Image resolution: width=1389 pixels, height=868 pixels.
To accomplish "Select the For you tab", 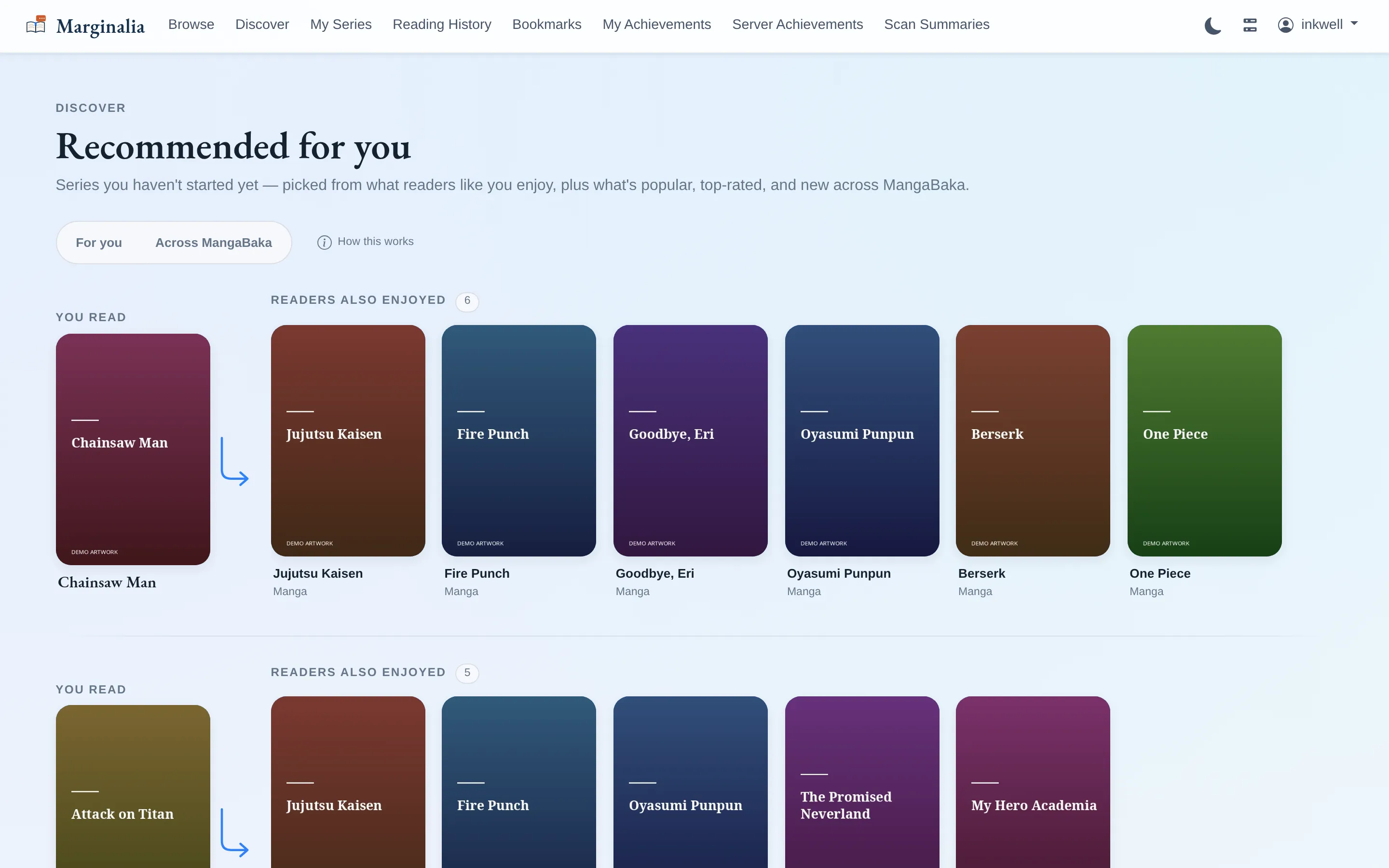I will pyautogui.click(x=99, y=242).
